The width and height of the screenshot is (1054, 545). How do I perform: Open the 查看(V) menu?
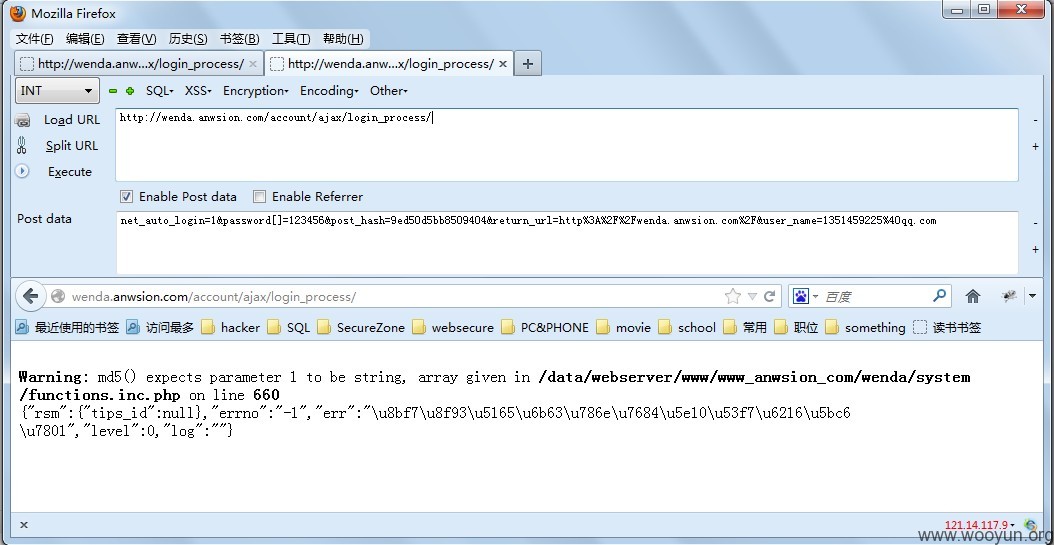click(136, 39)
